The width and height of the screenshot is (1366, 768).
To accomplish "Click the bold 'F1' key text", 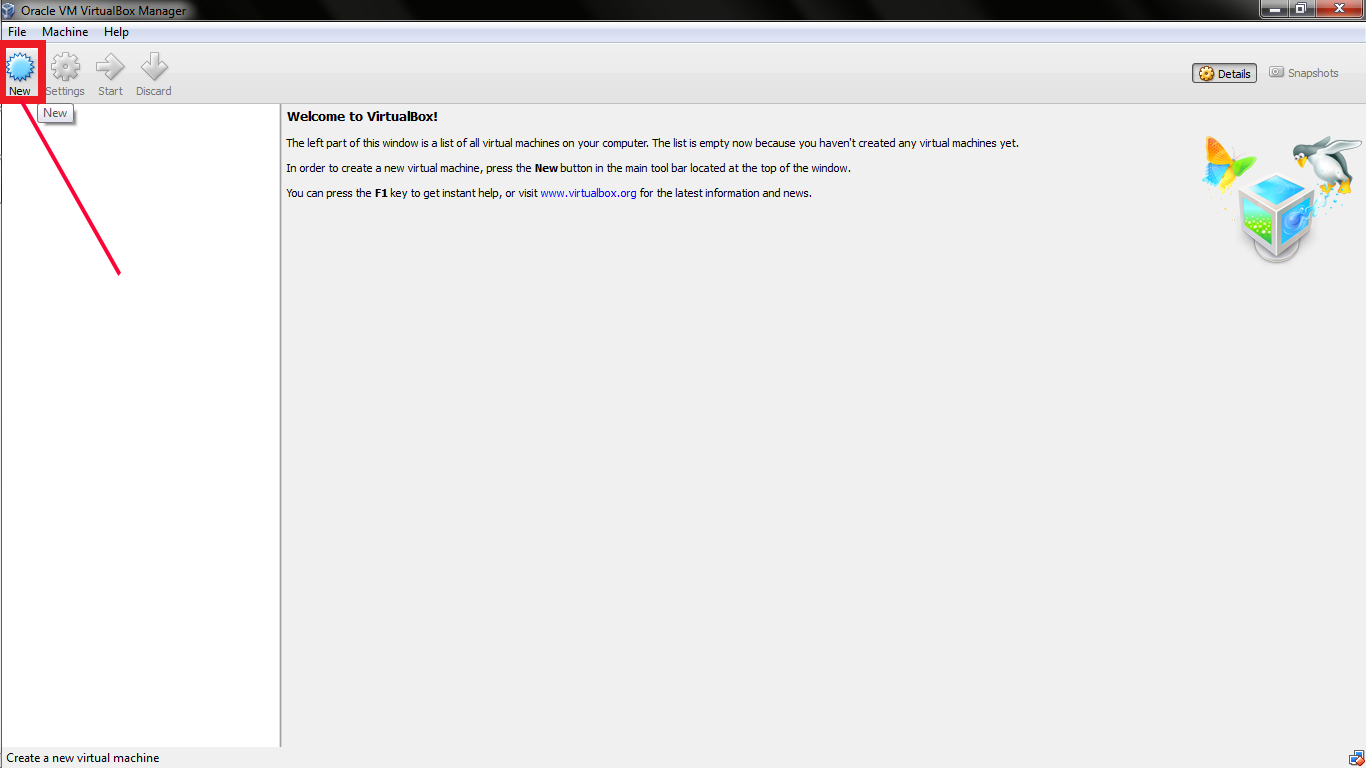I will tap(381, 193).
